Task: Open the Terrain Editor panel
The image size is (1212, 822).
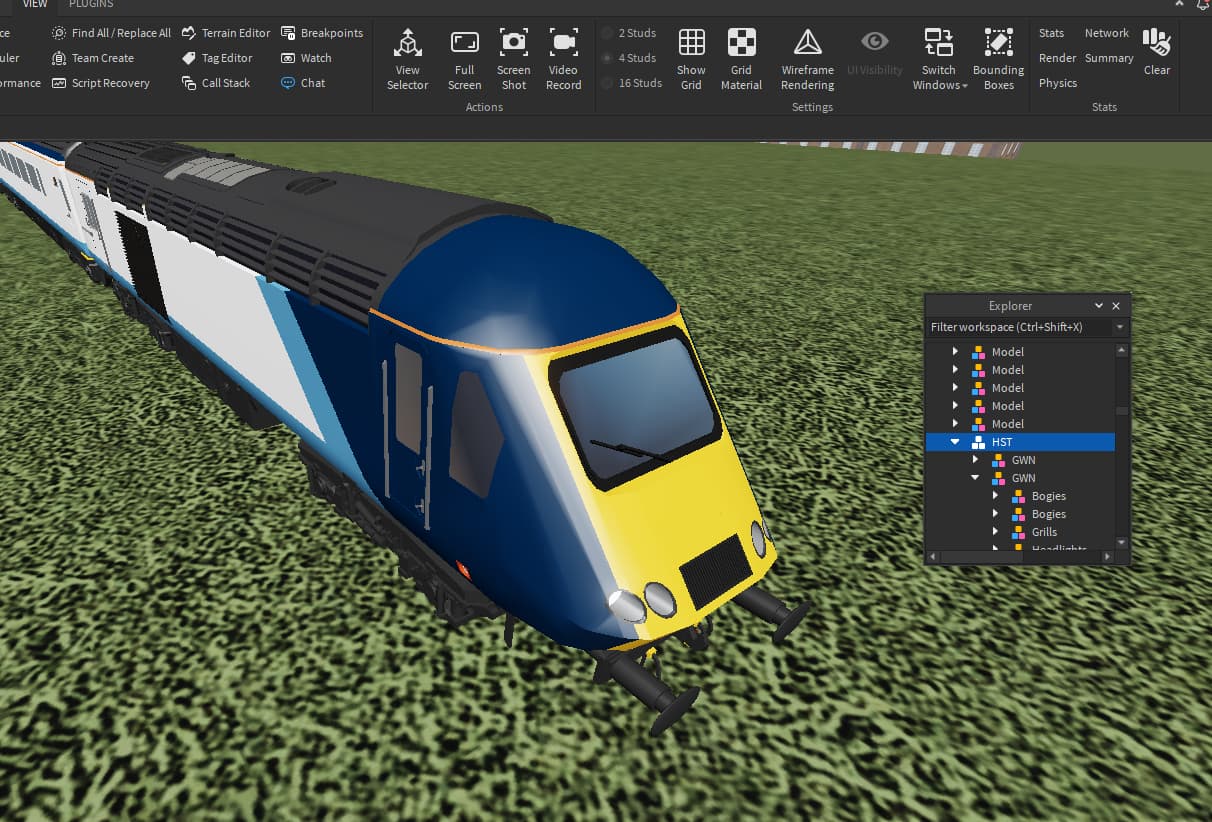Action: 226,33
